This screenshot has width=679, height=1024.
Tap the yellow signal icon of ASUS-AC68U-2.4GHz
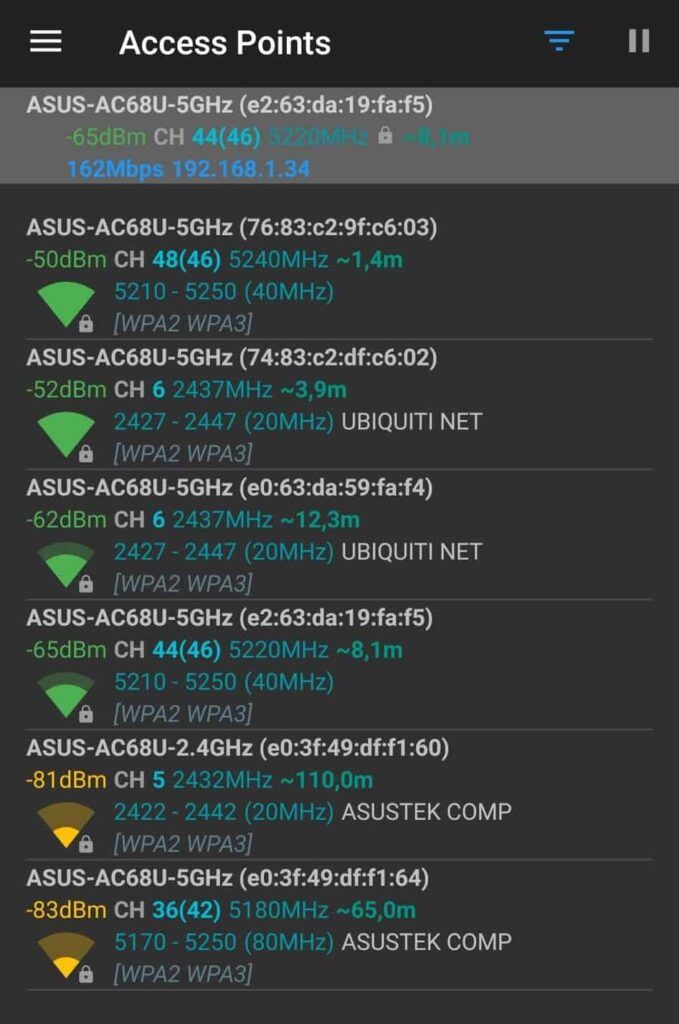click(x=60, y=816)
